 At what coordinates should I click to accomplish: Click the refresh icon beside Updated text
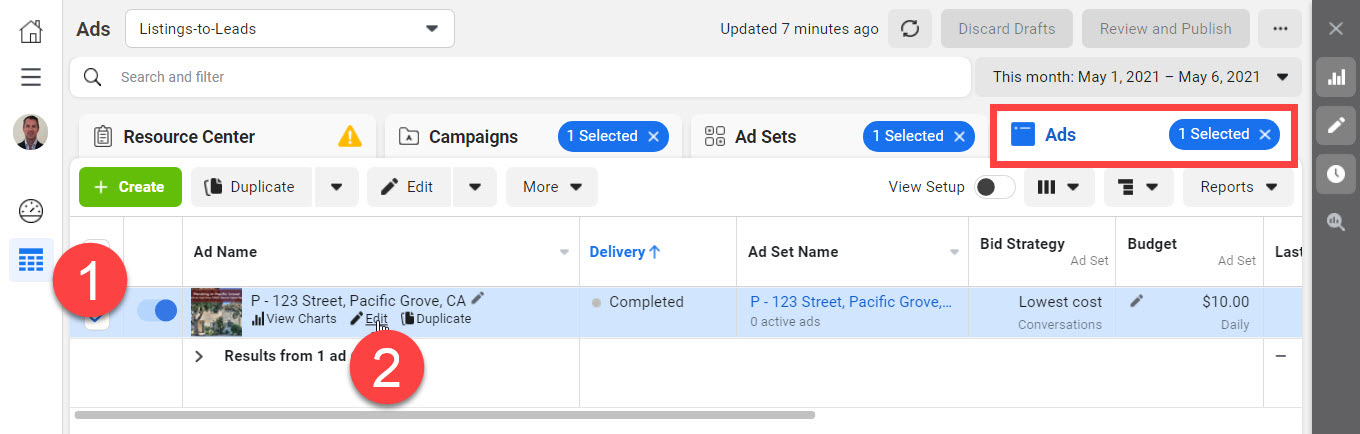point(910,29)
